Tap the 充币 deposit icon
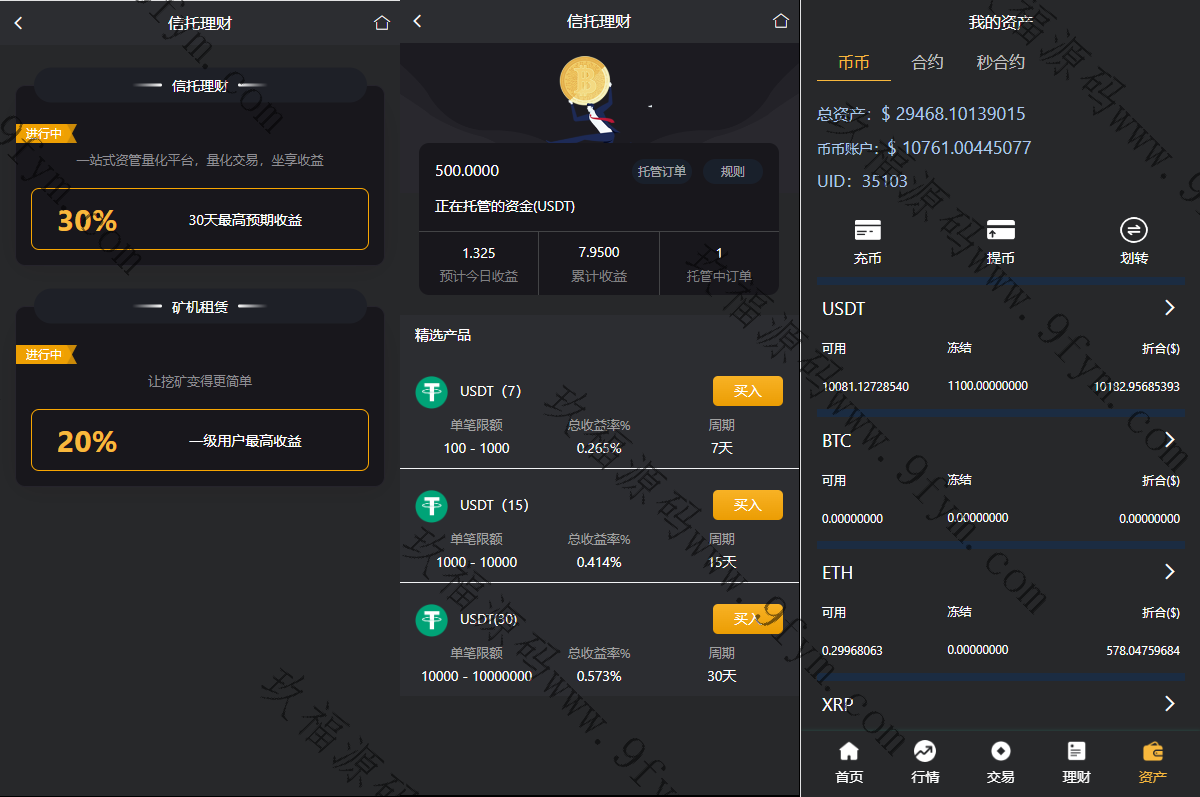This screenshot has height=797, width=1200. tap(868, 231)
